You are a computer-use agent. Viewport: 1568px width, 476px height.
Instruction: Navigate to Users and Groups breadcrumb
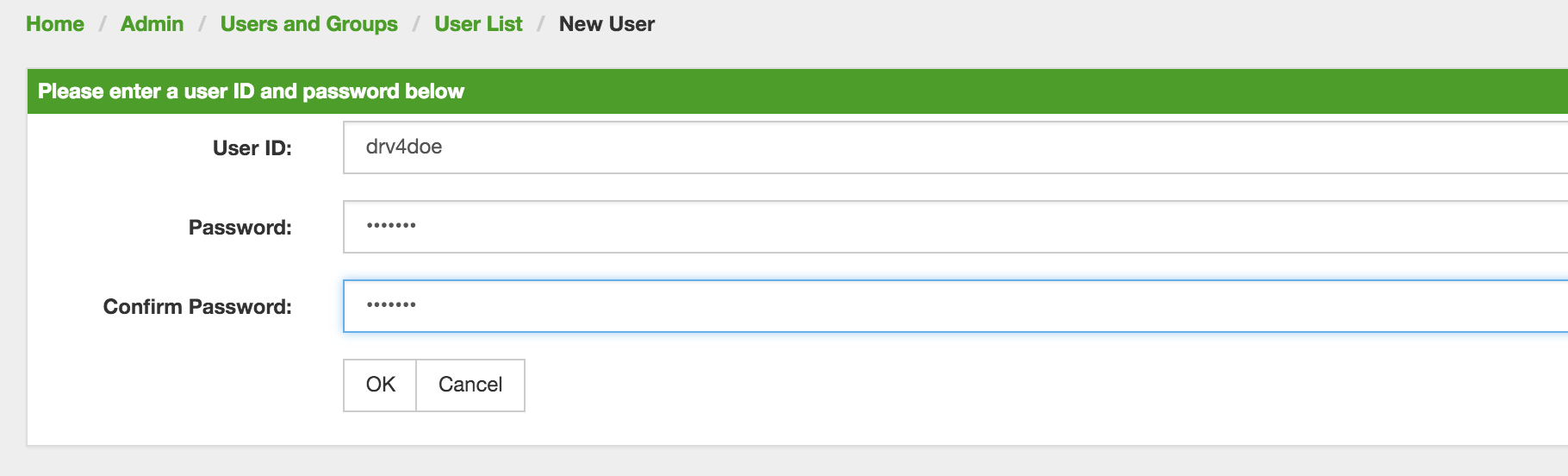click(308, 24)
